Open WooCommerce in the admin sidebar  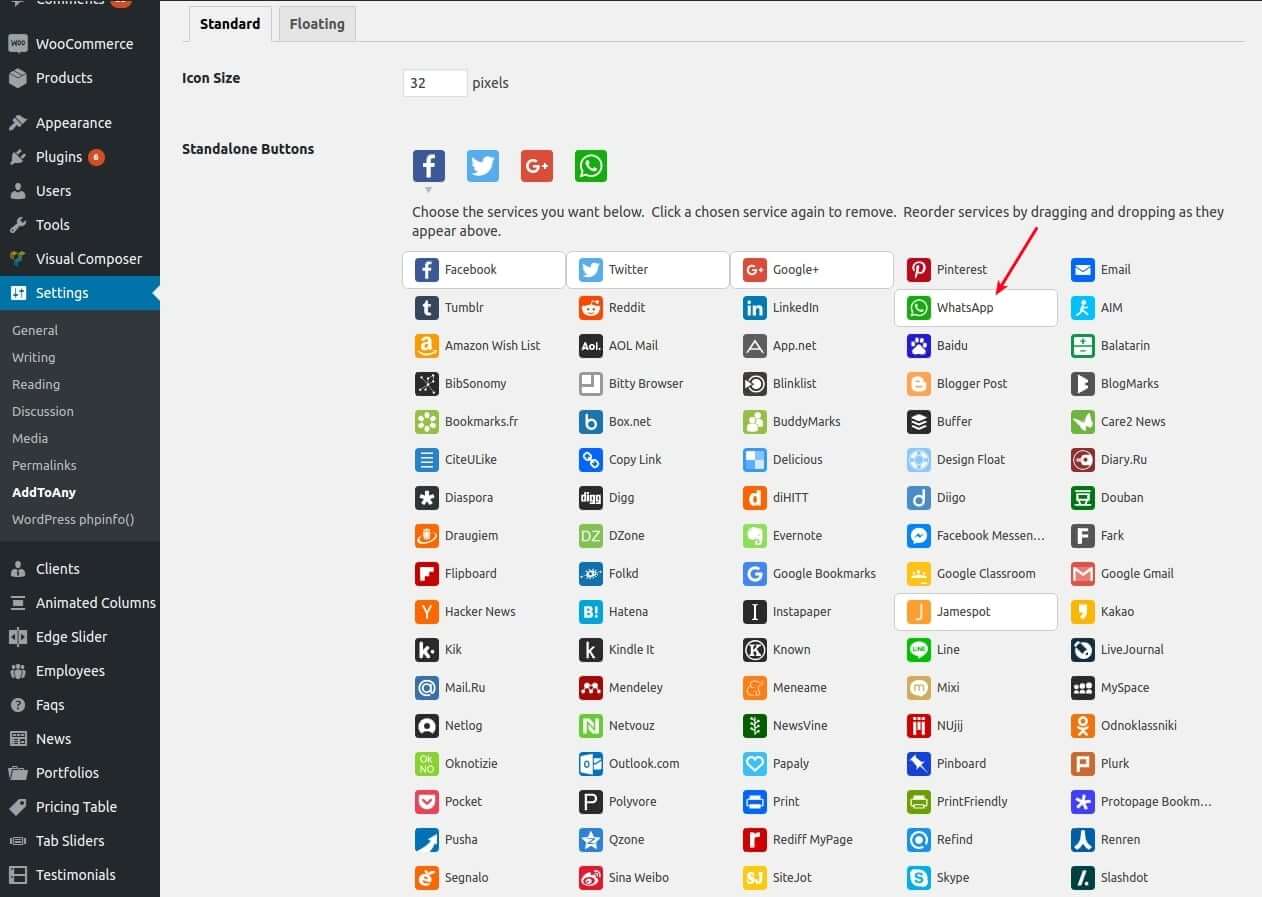point(80,44)
